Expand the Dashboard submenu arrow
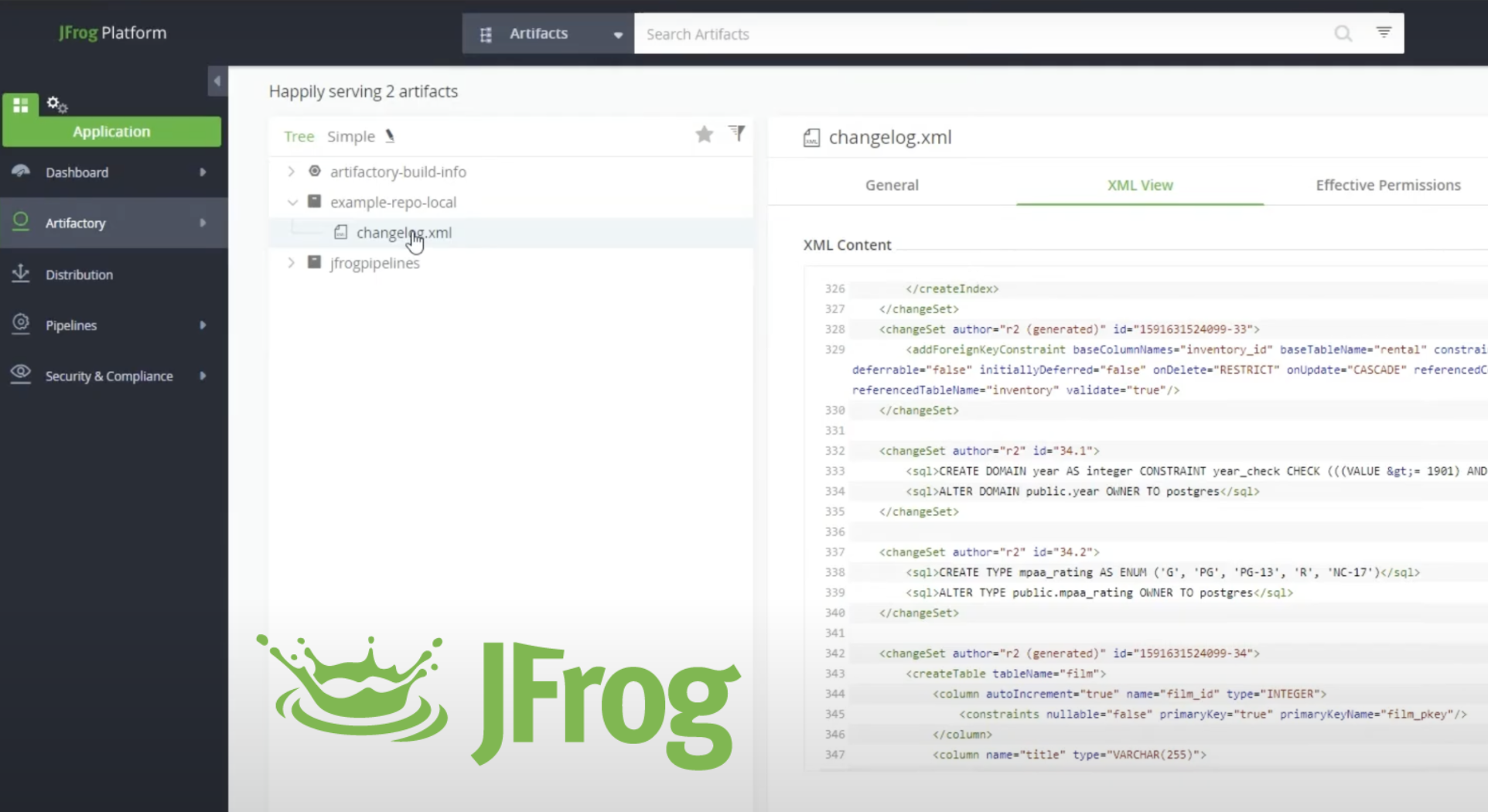This screenshot has height=812, width=1488. click(x=203, y=172)
